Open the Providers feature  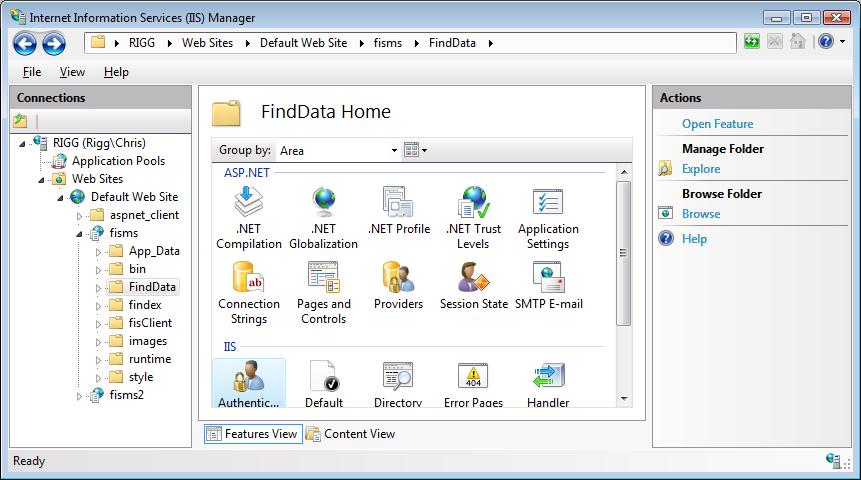[x=399, y=286]
